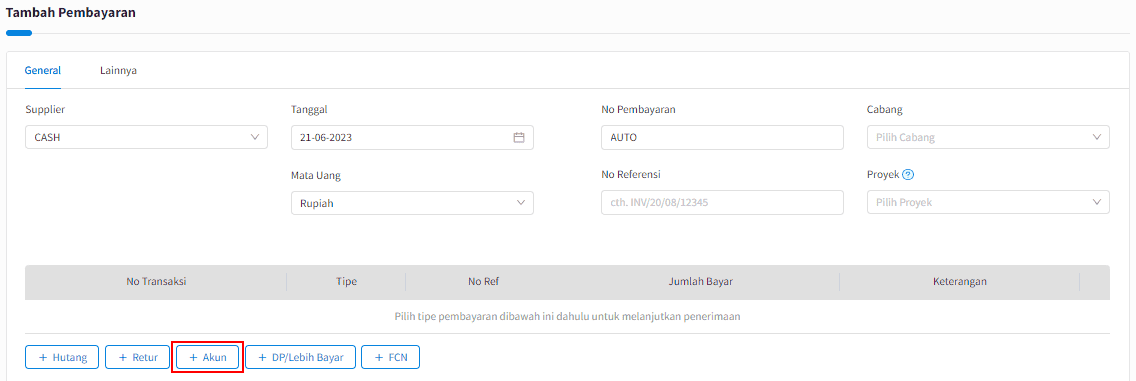Click the Tipe column header

pyautogui.click(x=346, y=282)
